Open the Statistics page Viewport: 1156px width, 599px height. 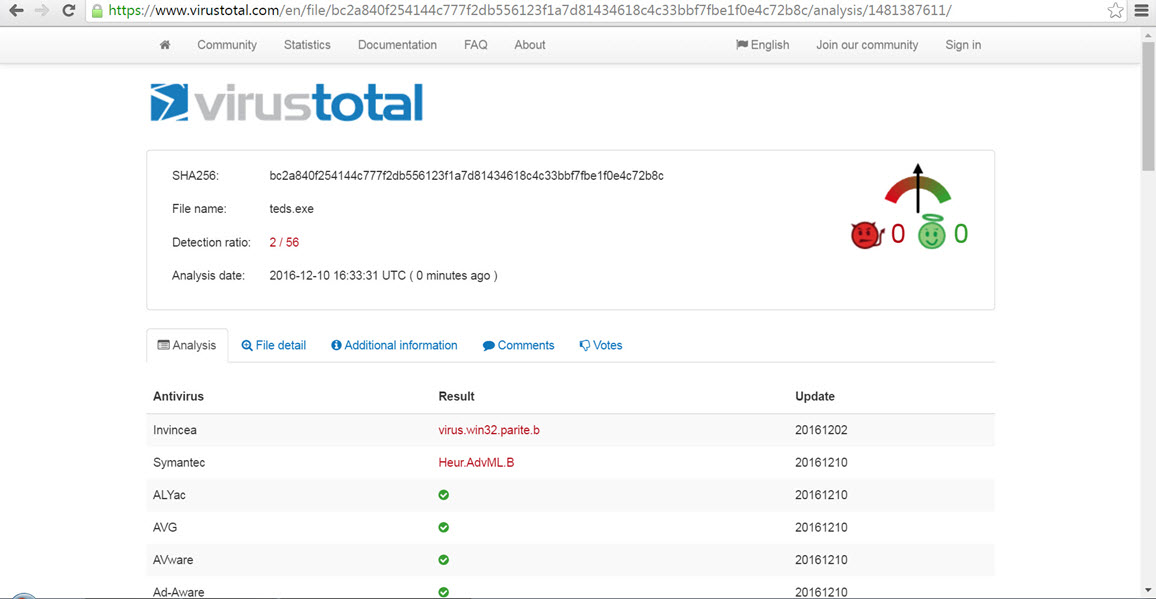click(x=307, y=45)
